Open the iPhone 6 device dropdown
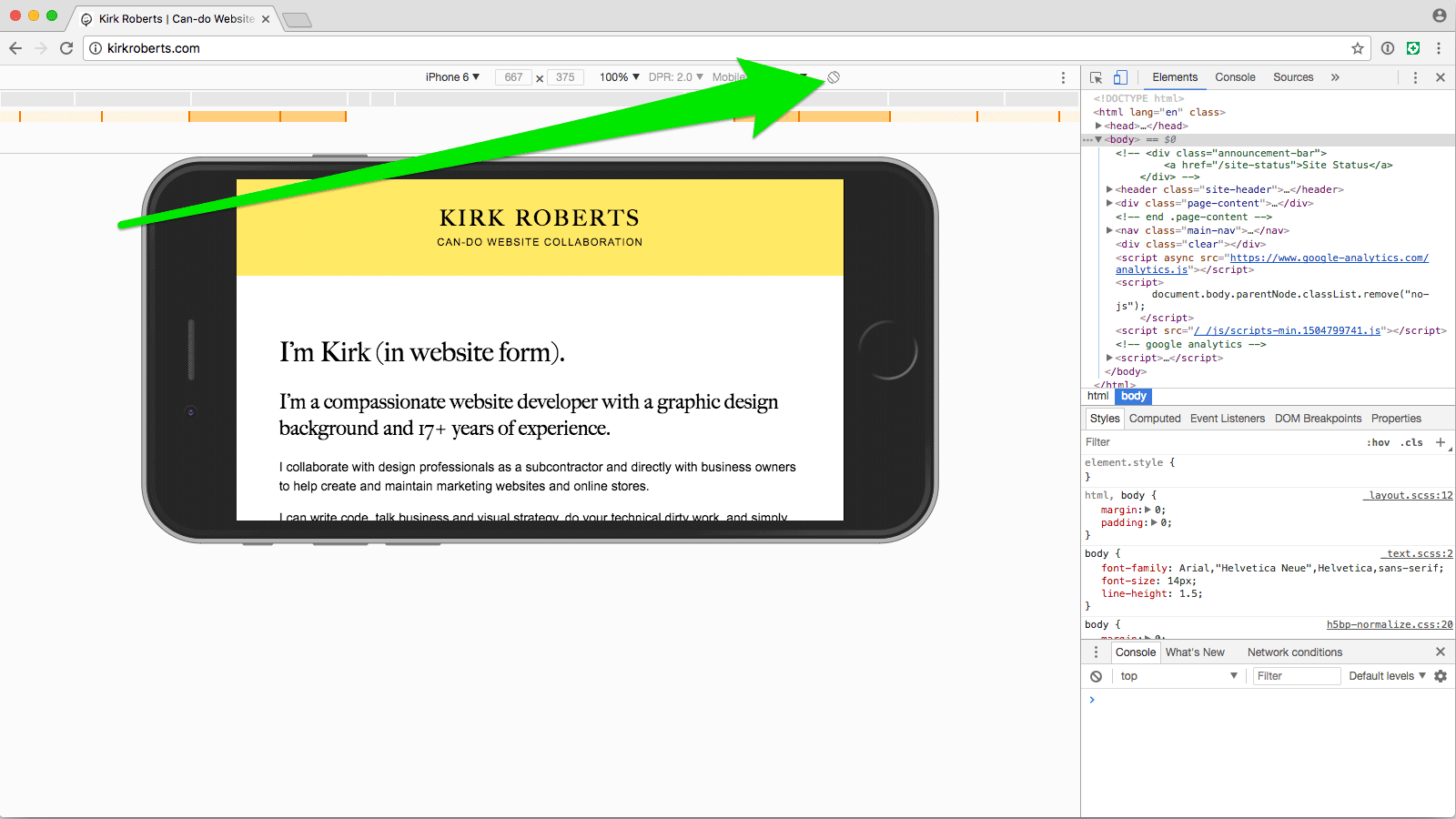 point(452,77)
